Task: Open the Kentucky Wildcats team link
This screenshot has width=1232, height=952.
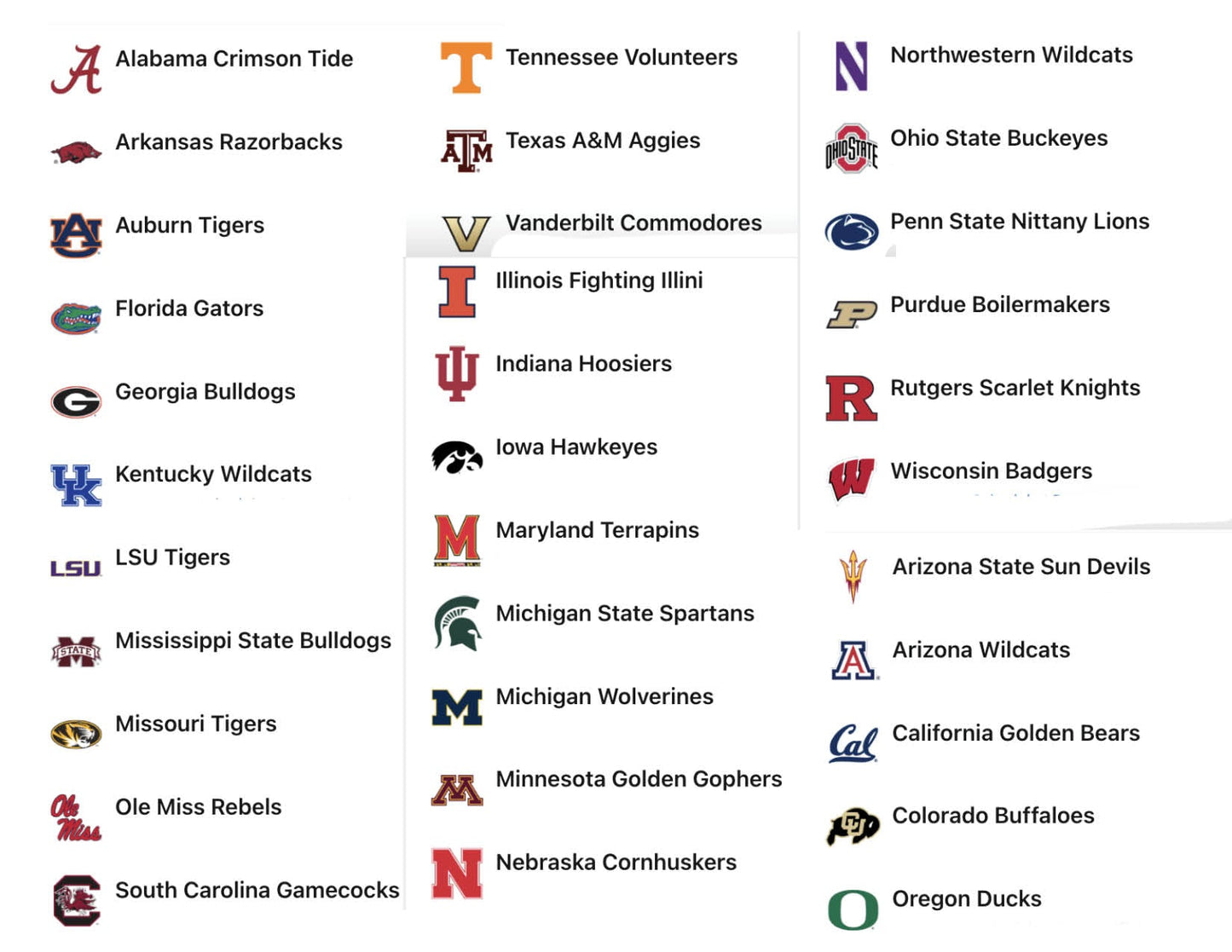Action: point(213,475)
